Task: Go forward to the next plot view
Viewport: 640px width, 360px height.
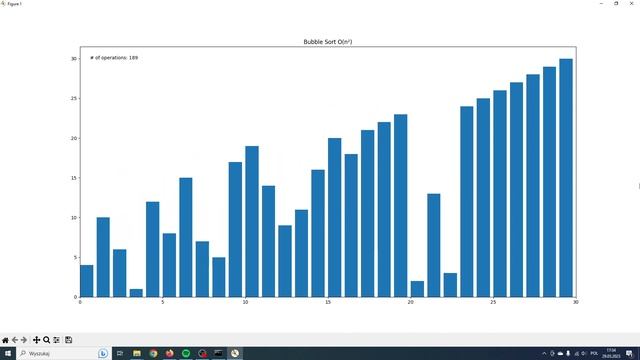Action: [x=24, y=340]
